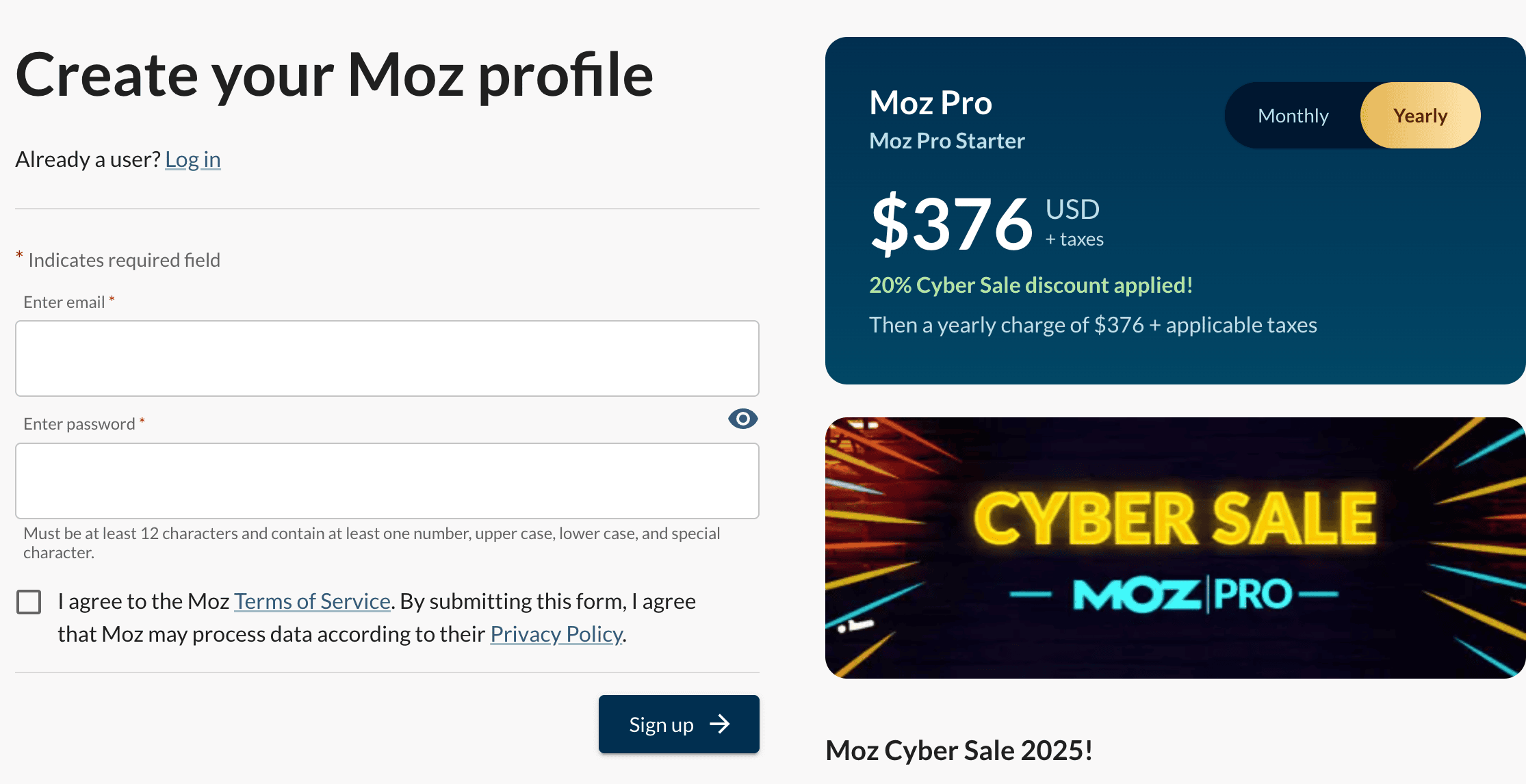This screenshot has width=1526, height=784.
Task: Click the Create your Moz profile heading
Action: pyautogui.click(x=335, y=74)
